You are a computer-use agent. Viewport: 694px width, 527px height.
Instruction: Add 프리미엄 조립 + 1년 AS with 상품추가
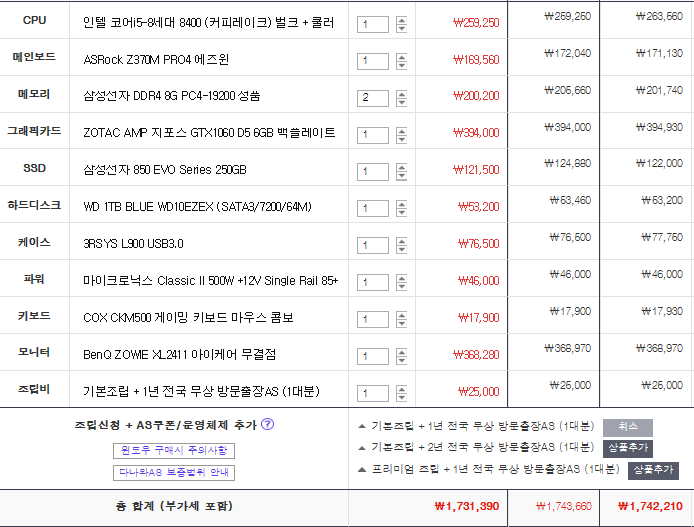pos(653,470)
